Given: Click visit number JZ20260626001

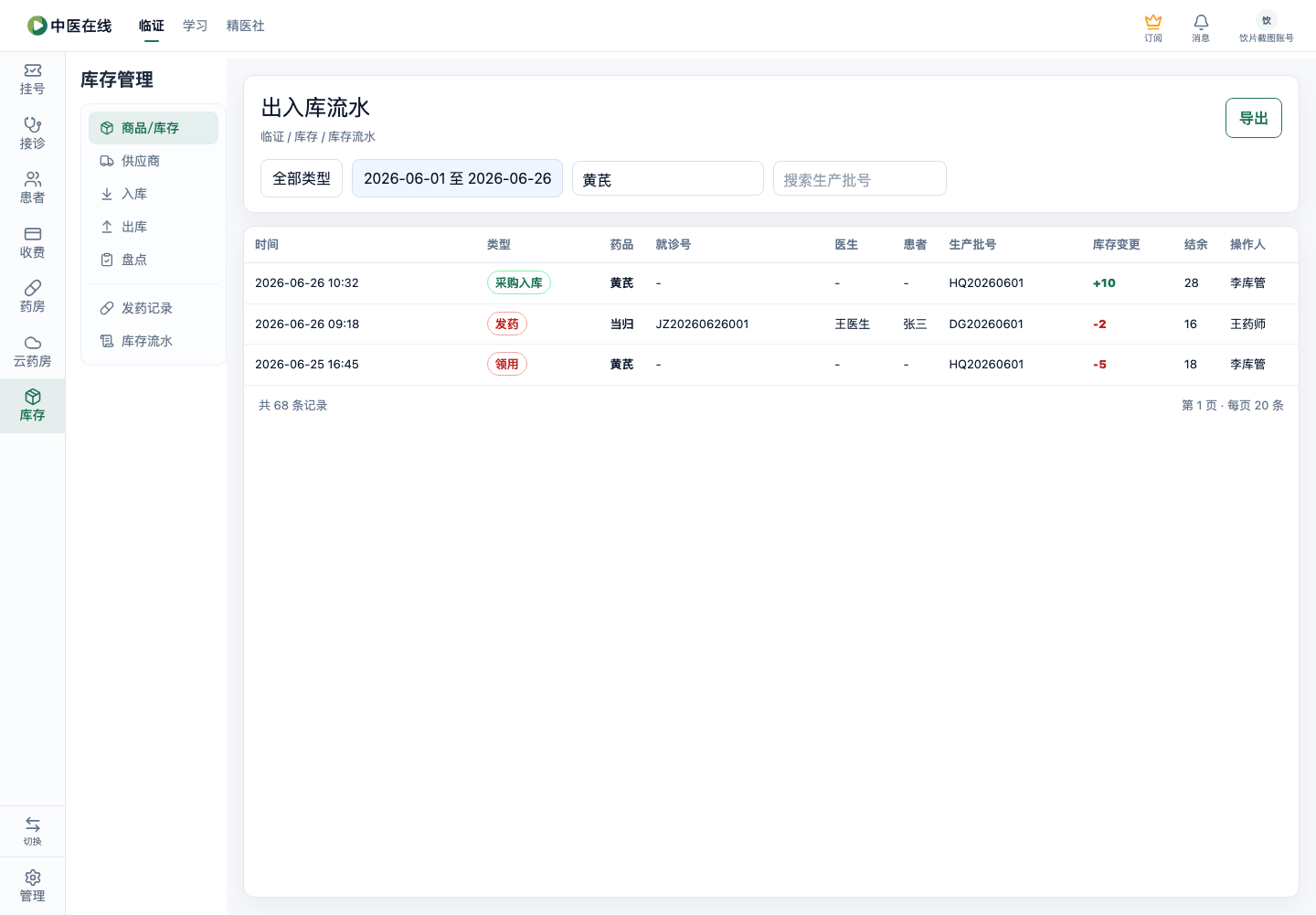Looking at the screenshot, I should 703,325.
